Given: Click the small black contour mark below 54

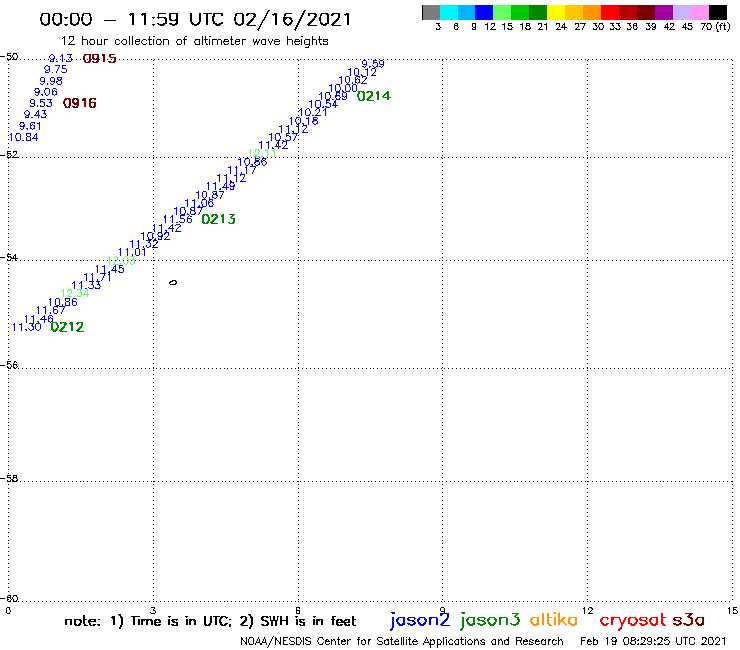Looking at the screenshot, I should [x=173, y=282].
